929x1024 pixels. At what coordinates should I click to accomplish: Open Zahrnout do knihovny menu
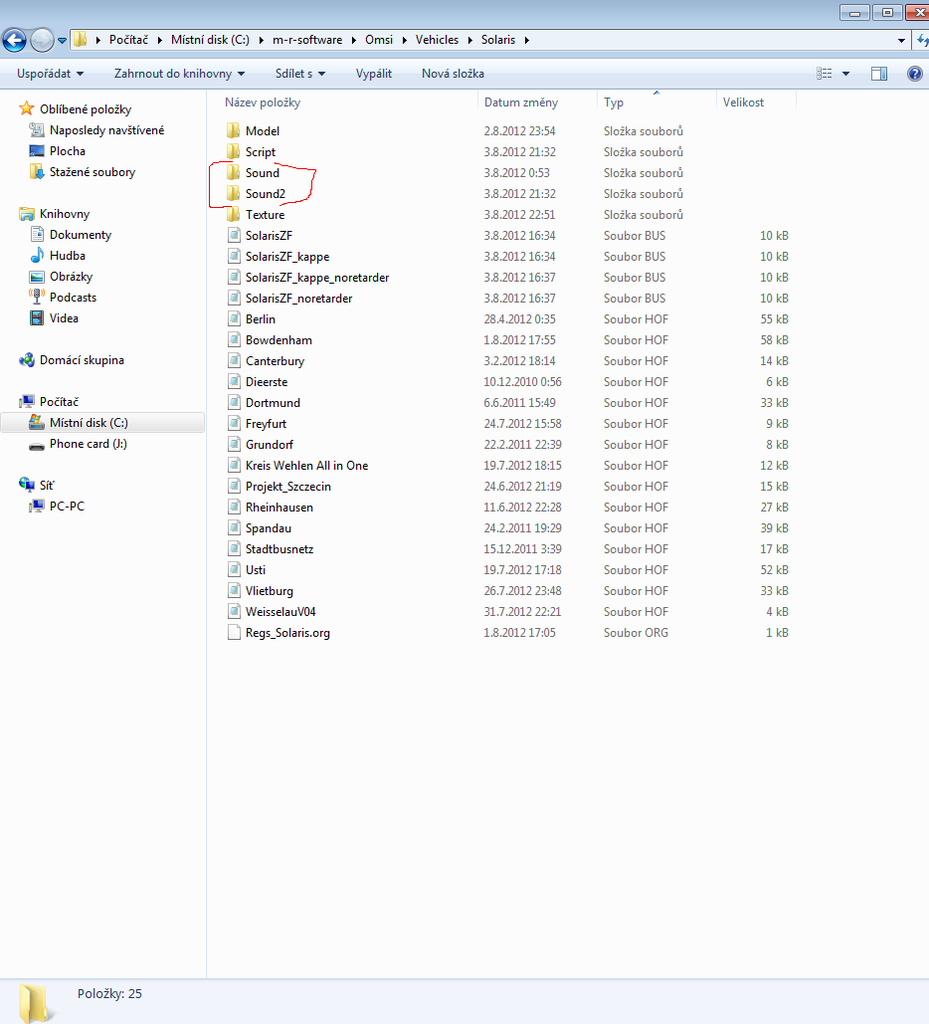(x=180, y=74)
